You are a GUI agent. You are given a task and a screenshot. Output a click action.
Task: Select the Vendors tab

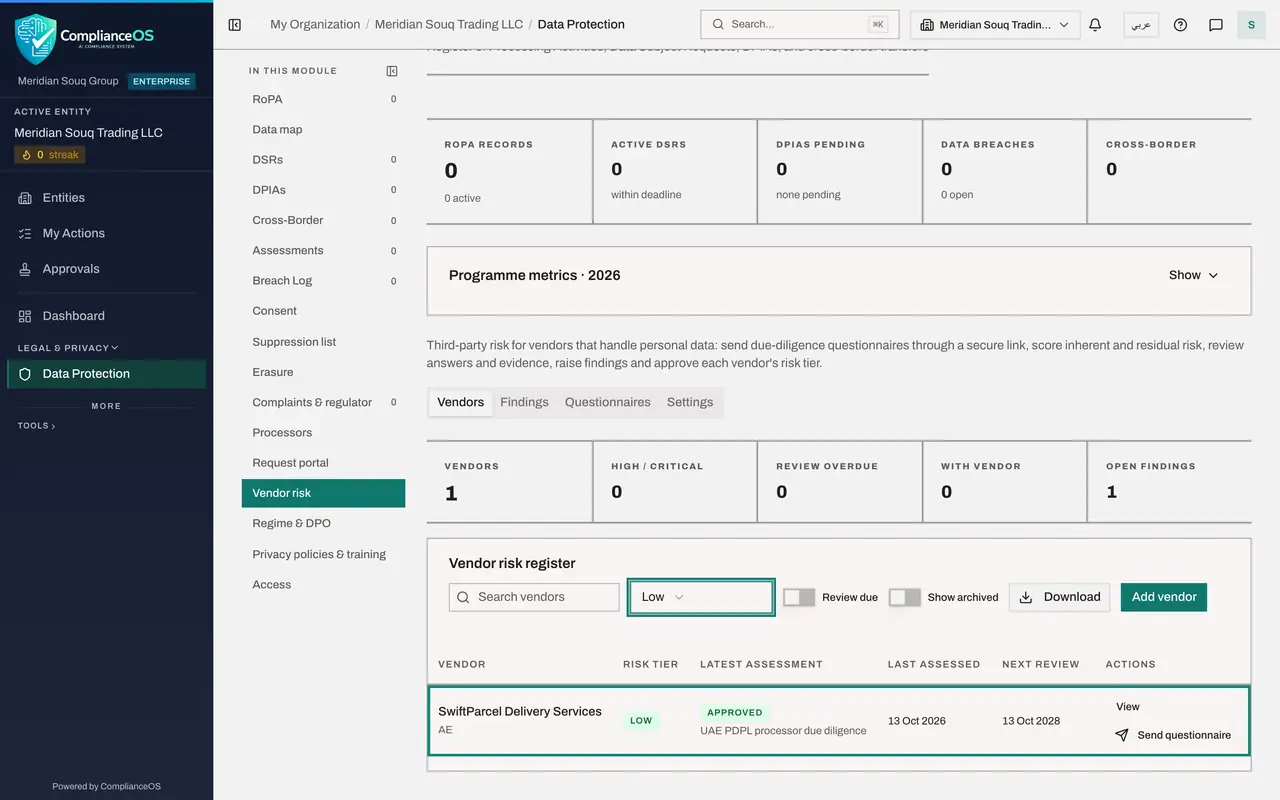461,402
